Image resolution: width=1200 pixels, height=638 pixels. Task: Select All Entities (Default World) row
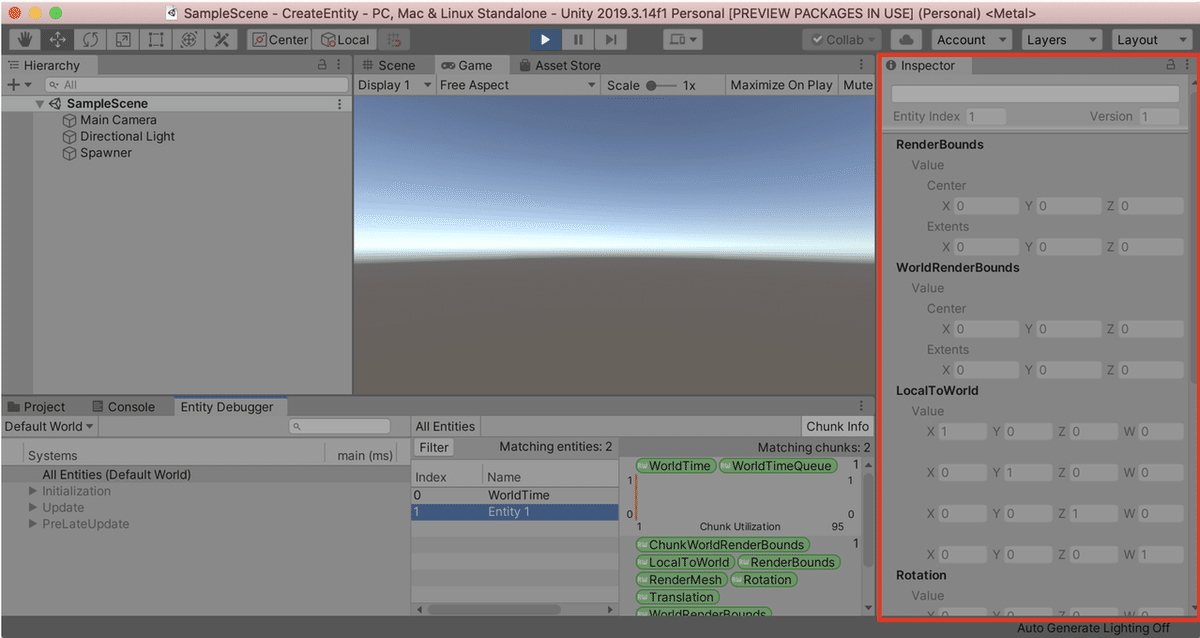point(205,475)
